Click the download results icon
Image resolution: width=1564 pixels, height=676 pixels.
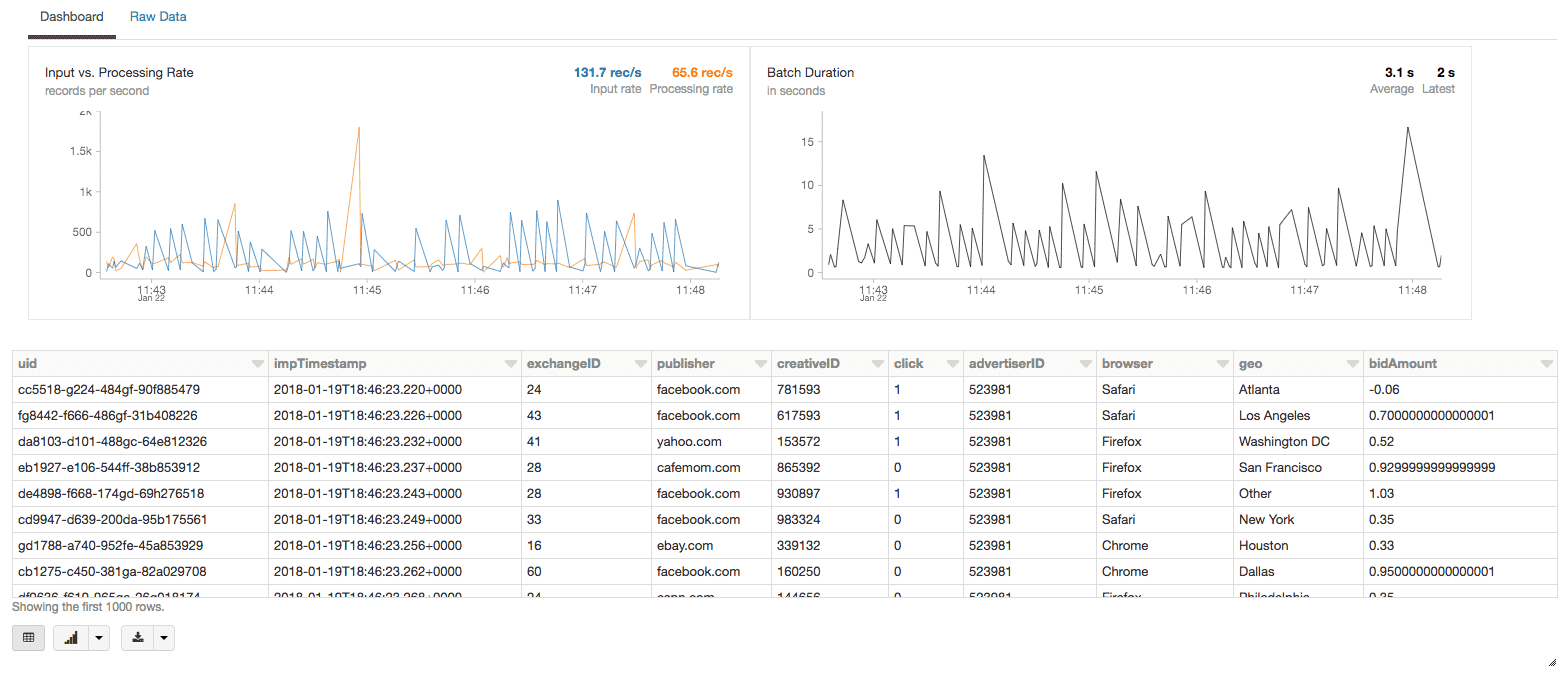point(138,638)
